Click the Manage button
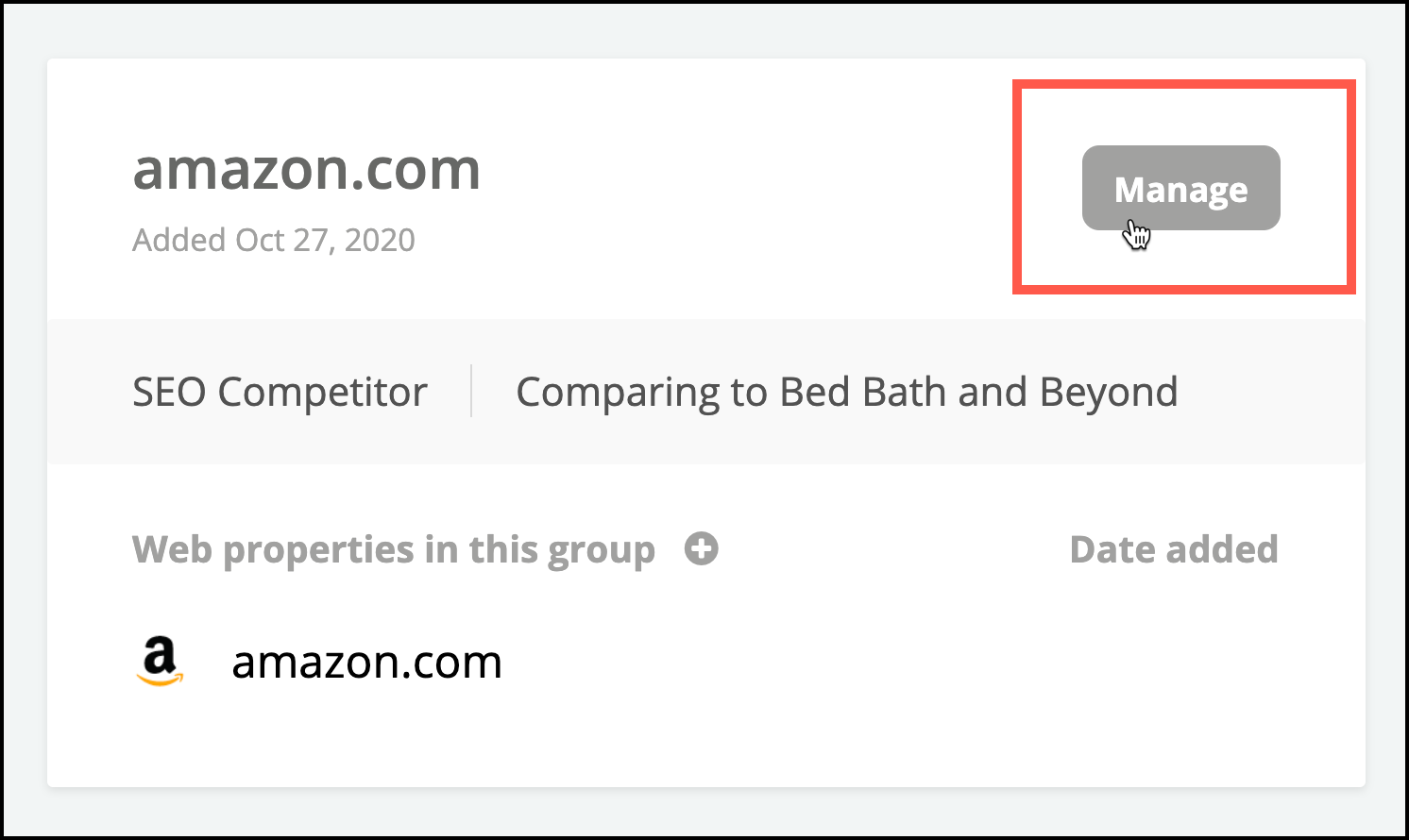 tap(1180, 188)
